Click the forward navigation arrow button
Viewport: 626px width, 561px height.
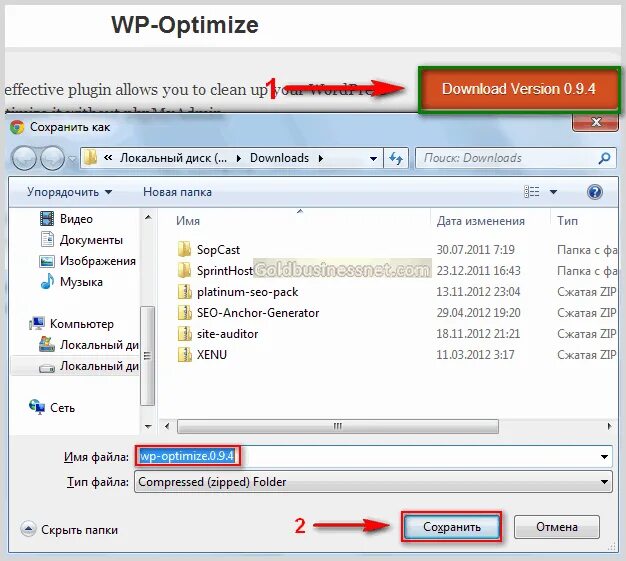click(52, 158)
